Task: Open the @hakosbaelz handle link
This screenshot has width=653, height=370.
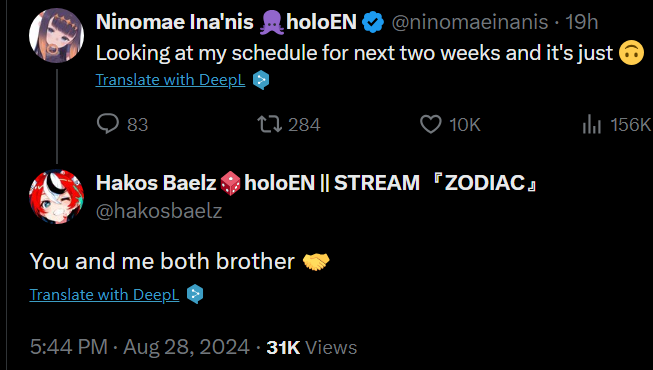Action: (159, 211)
